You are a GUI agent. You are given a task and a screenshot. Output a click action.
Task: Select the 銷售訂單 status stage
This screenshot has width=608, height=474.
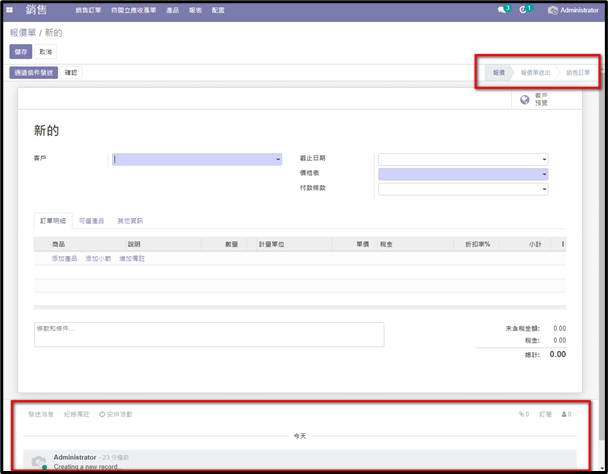coord(578,73)
